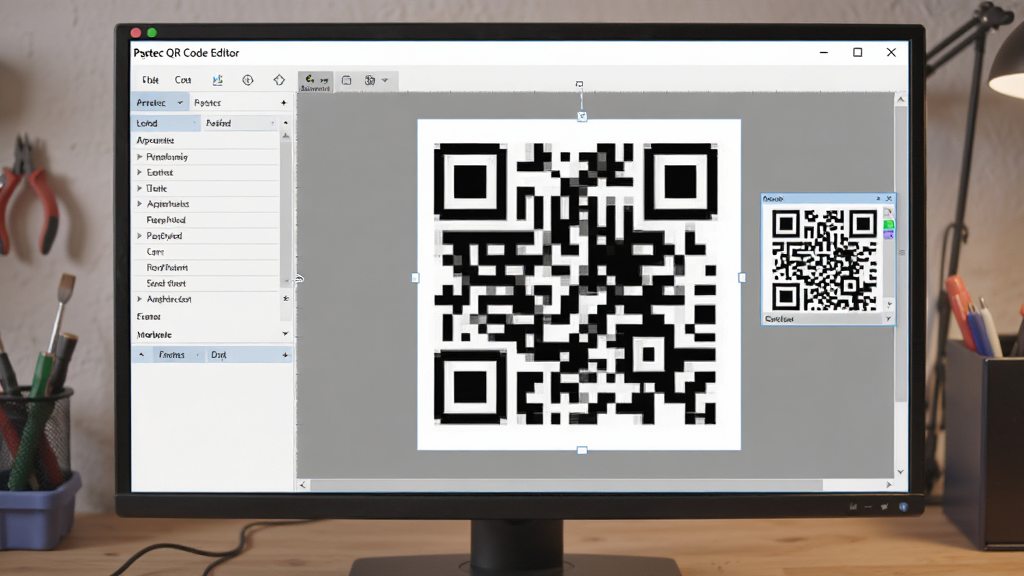Maximize the QR Code Editor window
Viewport: 1024px width, 576px height.
857,52
